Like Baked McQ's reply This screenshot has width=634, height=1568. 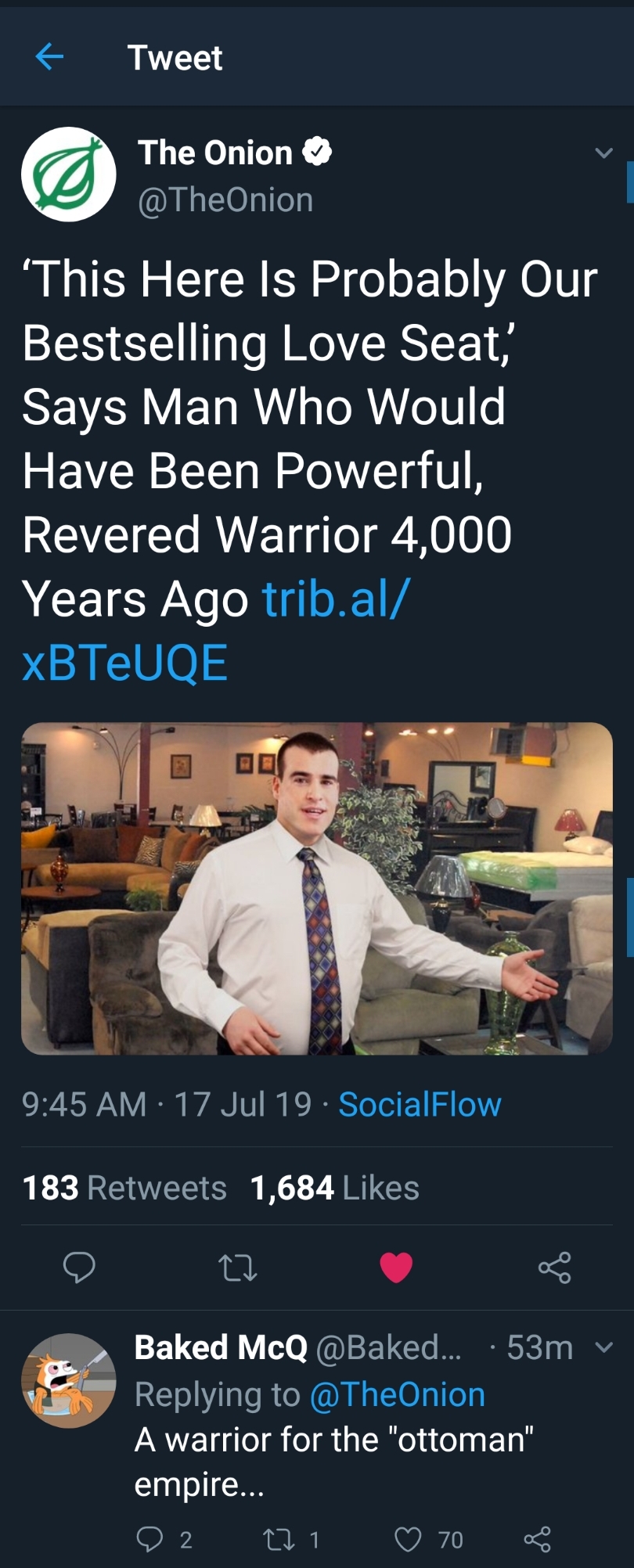coord(408,1540)
